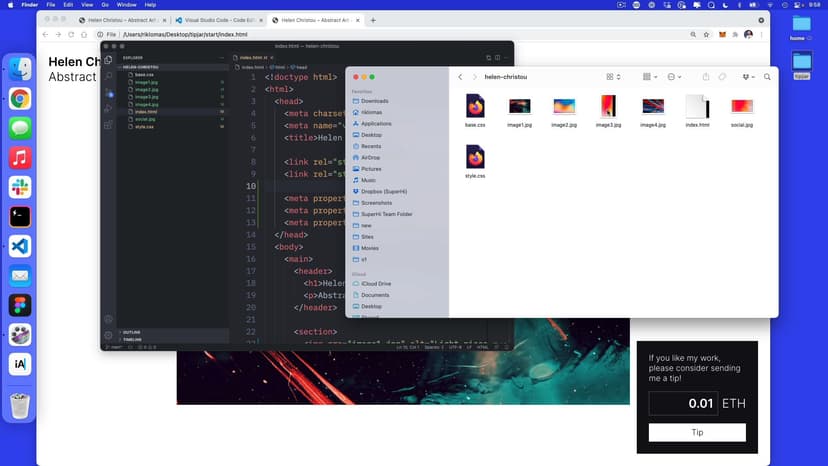Viewport: 828px width, 466px height.
Task: Click the Share icon in Finder toolbar
Action: (706, 77)
